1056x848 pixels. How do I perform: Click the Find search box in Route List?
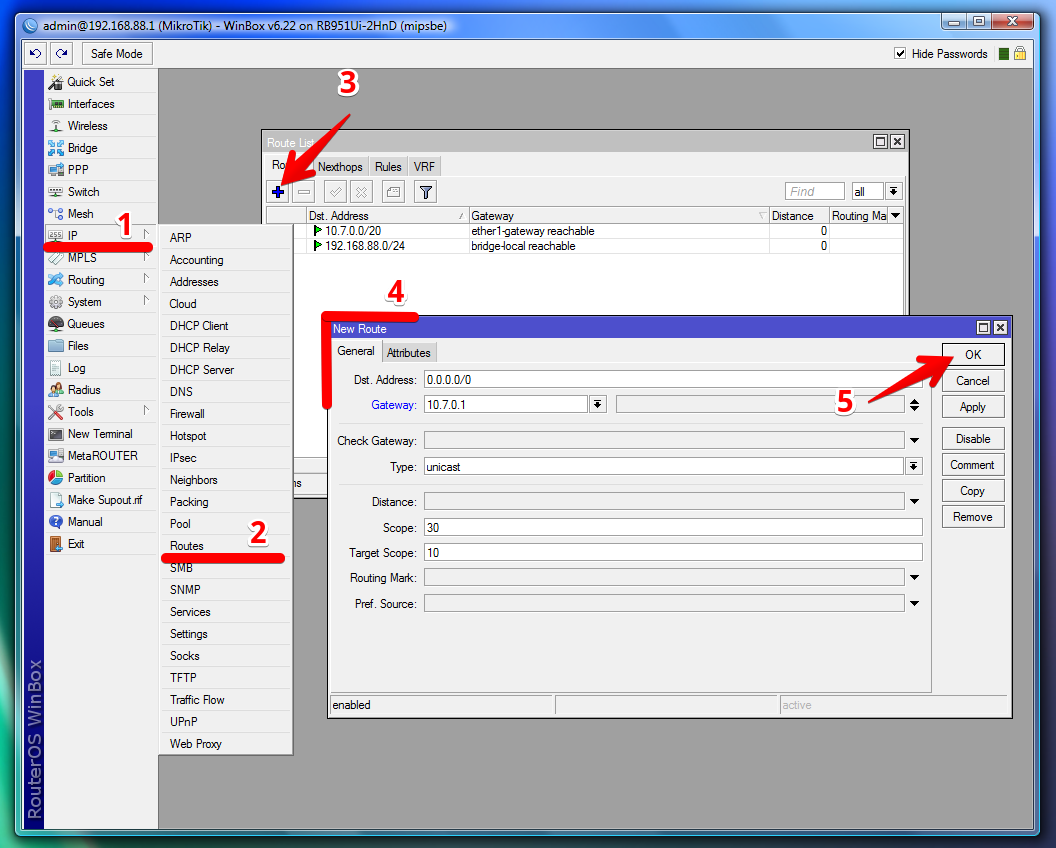(814, 191)
